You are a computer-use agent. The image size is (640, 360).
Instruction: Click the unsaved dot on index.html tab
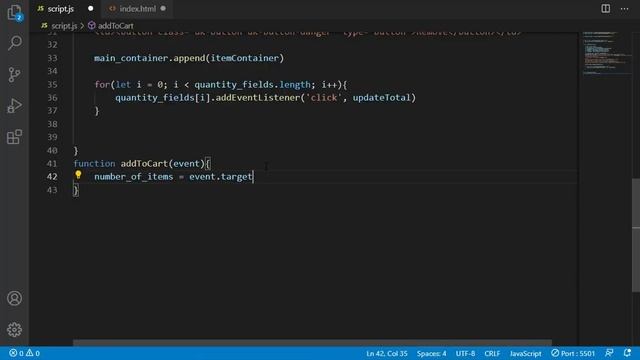pyautogui.click(x=163, y=8)
